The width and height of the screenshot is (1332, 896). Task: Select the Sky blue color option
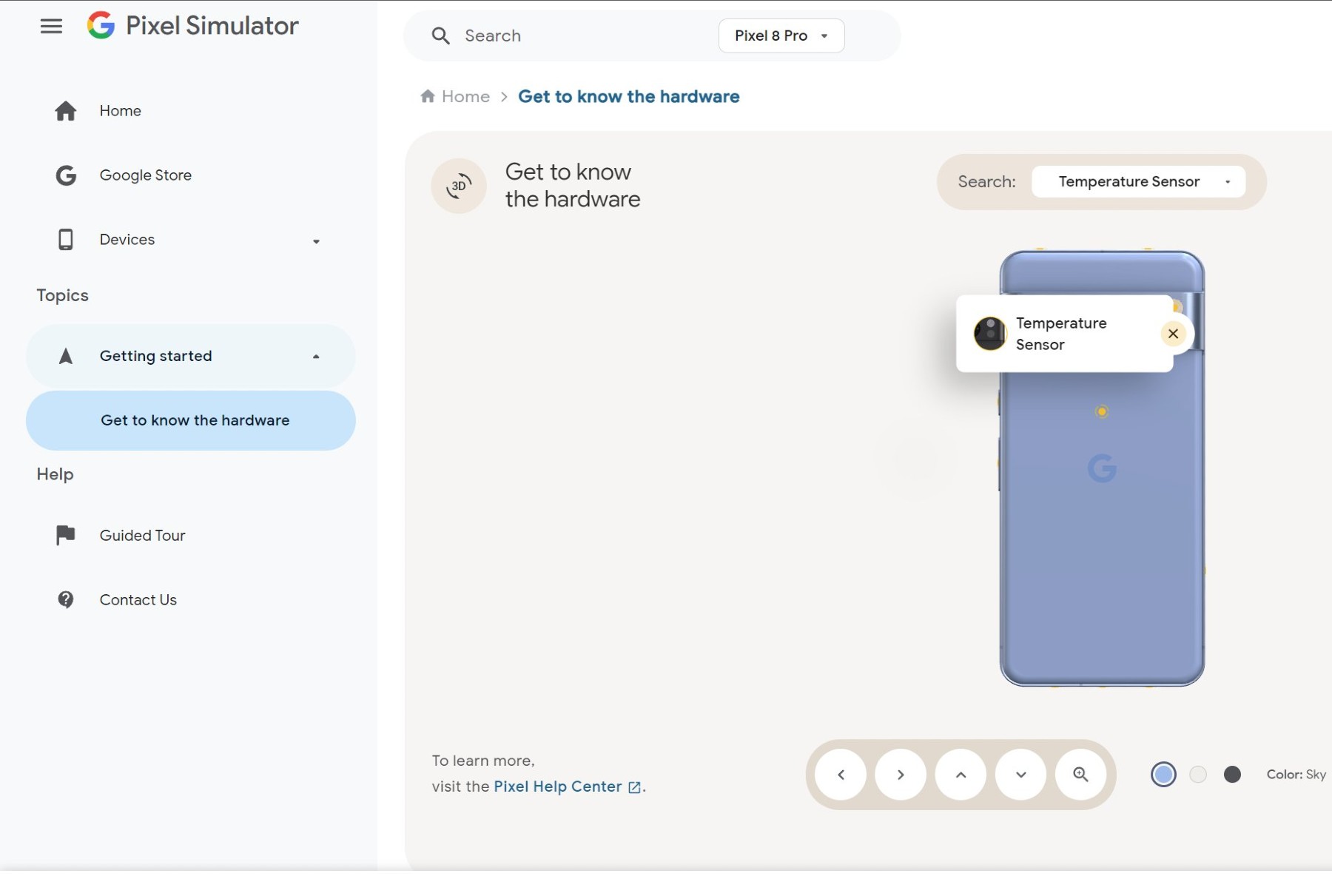[x=1163, y=775]
